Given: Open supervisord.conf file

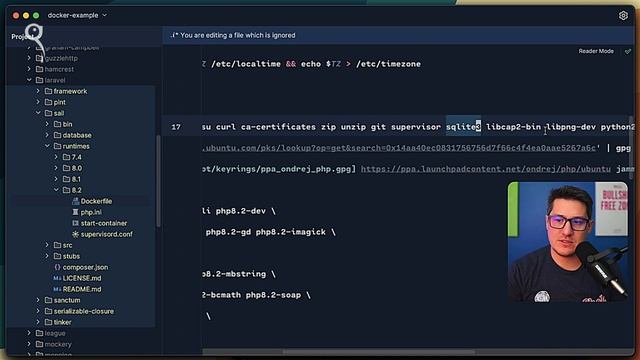Looking at the screenshot, I should (x=107, y=234).
